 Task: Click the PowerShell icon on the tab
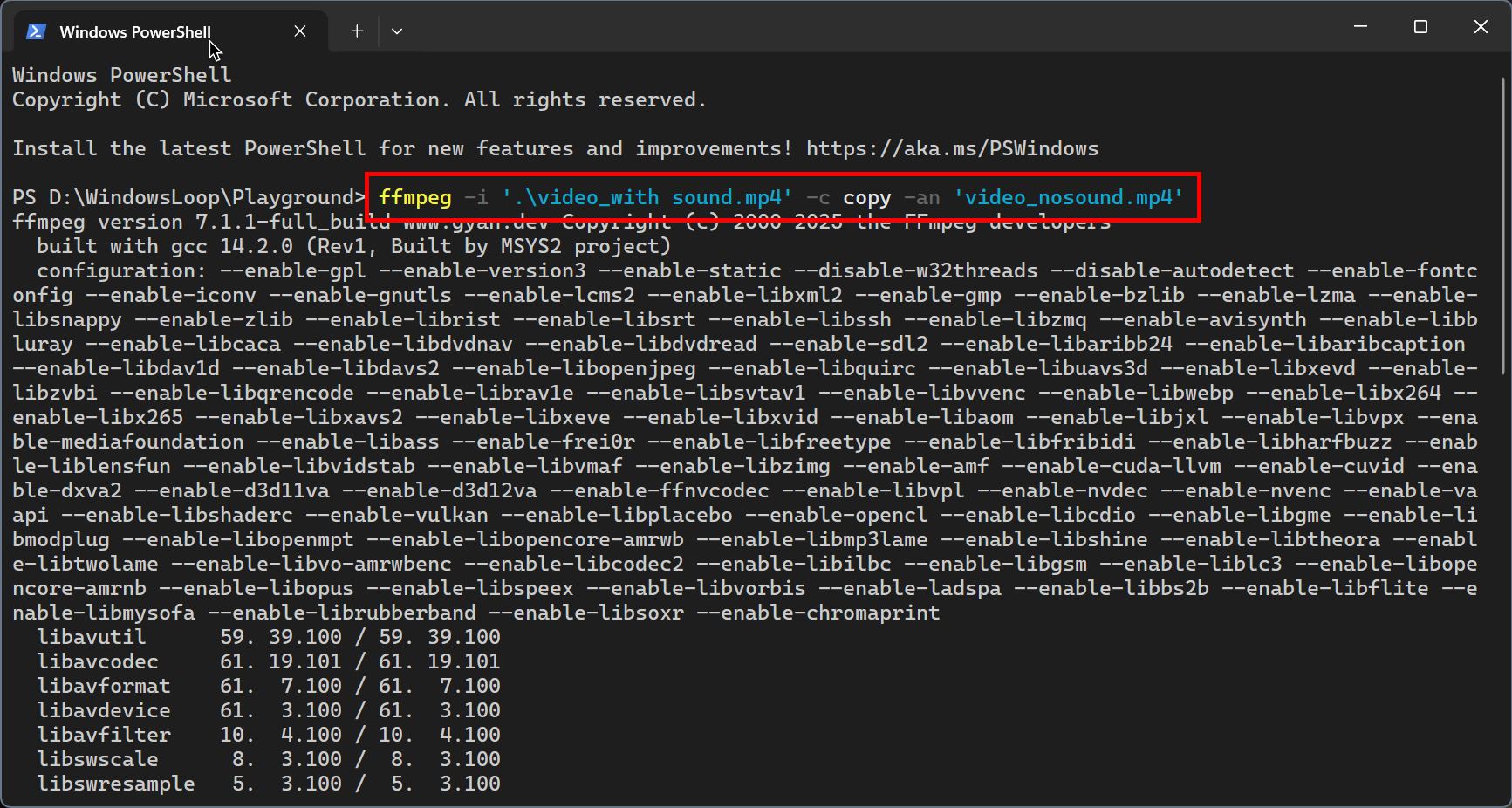pos(36,31)
